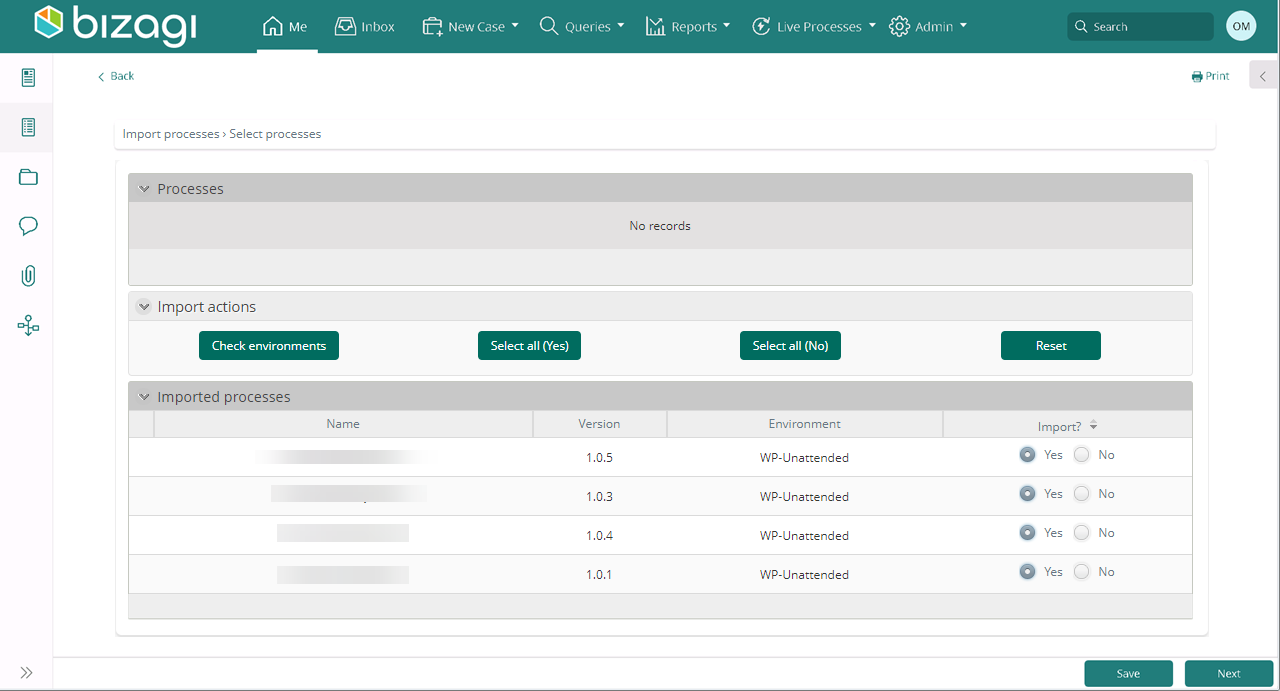The image size is (1280, 691).
Task: Click Next to continue the import
Action: click(x=1229, y=674)
